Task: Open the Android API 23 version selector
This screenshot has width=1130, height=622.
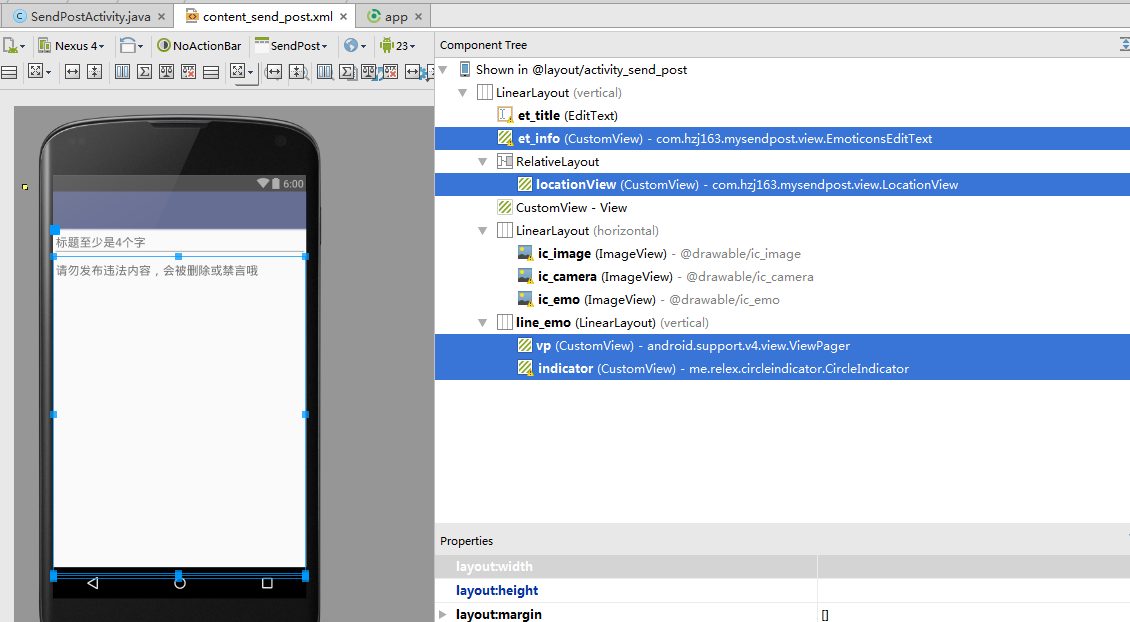Action: point(397,46)
